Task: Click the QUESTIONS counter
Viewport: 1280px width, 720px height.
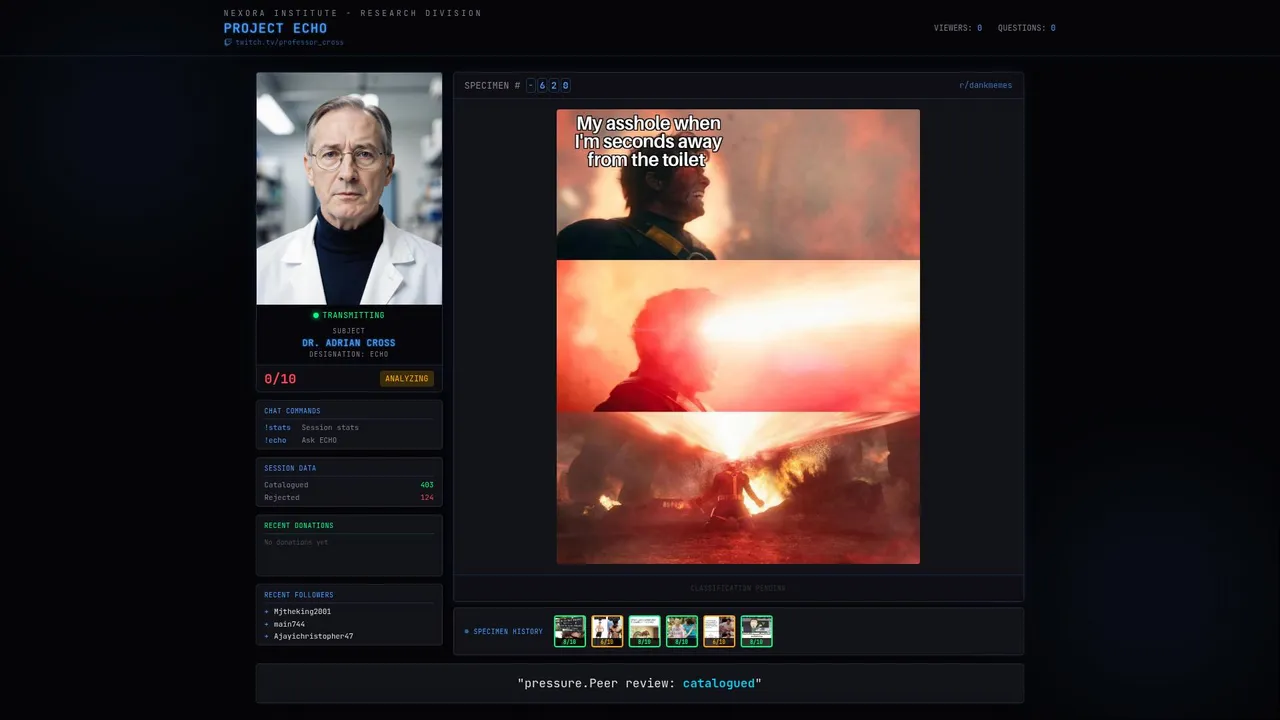Action: click(1027, 28)
